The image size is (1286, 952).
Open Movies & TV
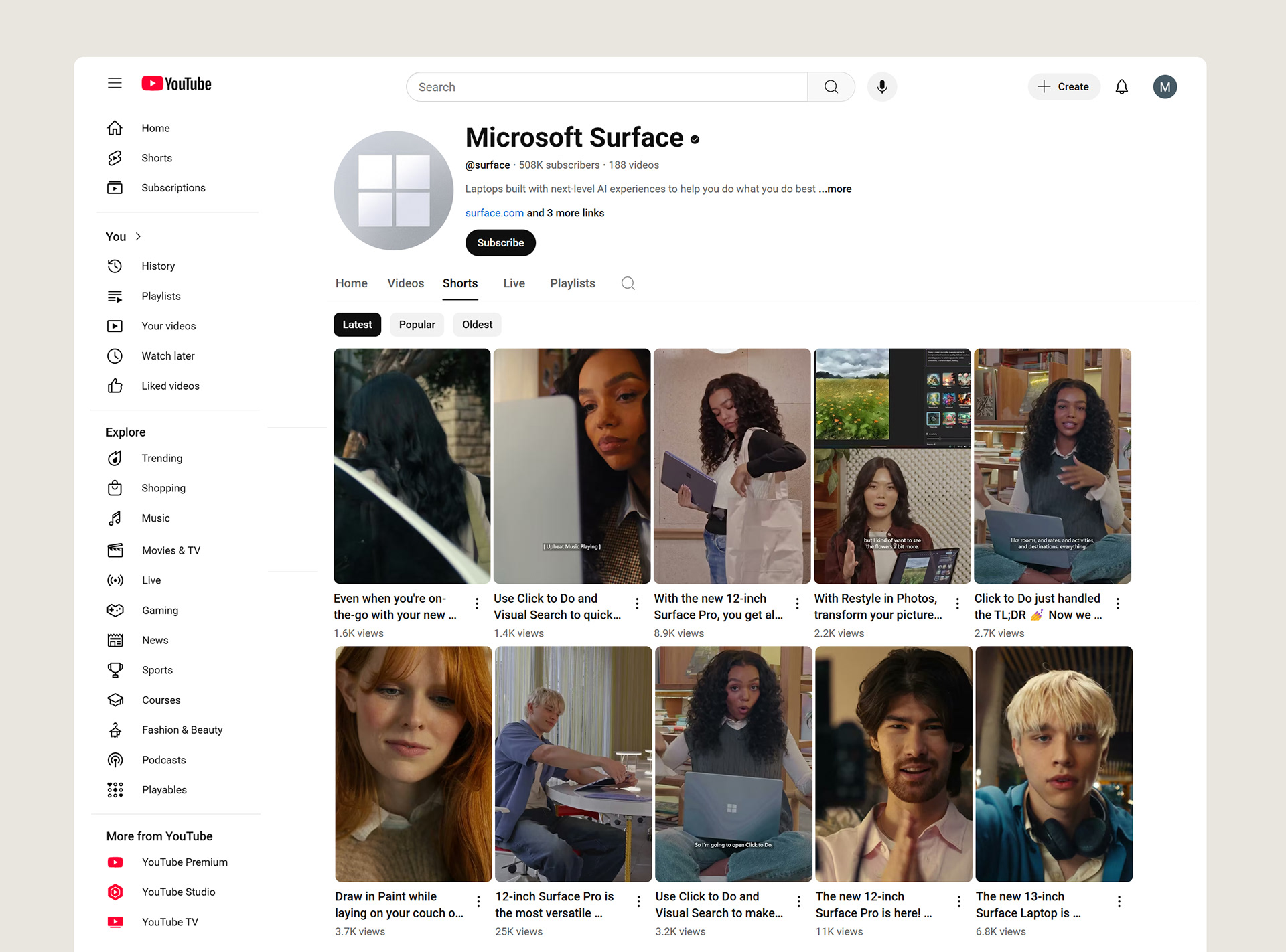[x=171, y=550]
